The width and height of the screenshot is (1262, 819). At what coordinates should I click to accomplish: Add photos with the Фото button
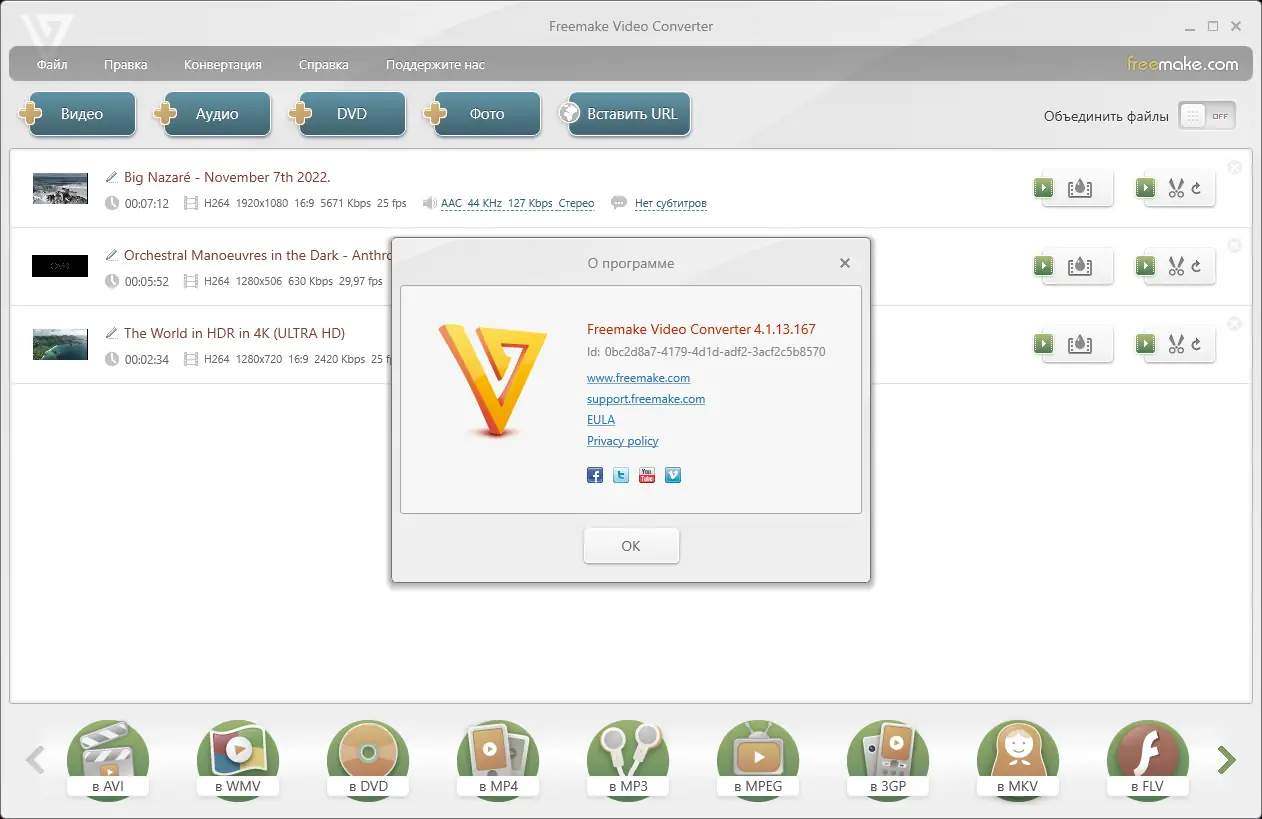(484, 114)
